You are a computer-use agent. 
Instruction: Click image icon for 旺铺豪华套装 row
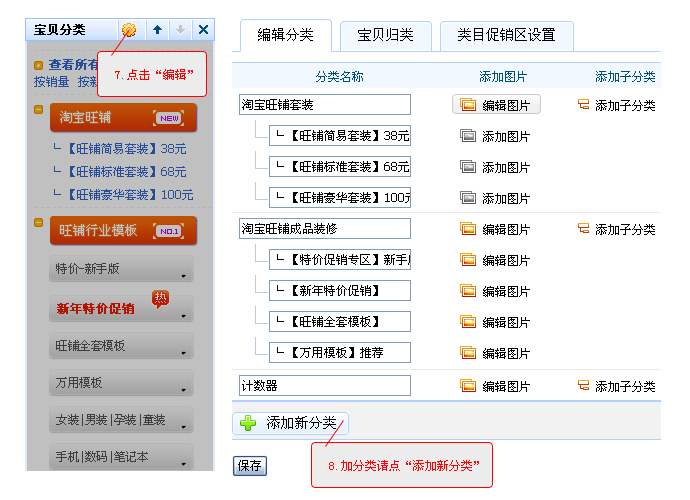[x=467, y=198]
